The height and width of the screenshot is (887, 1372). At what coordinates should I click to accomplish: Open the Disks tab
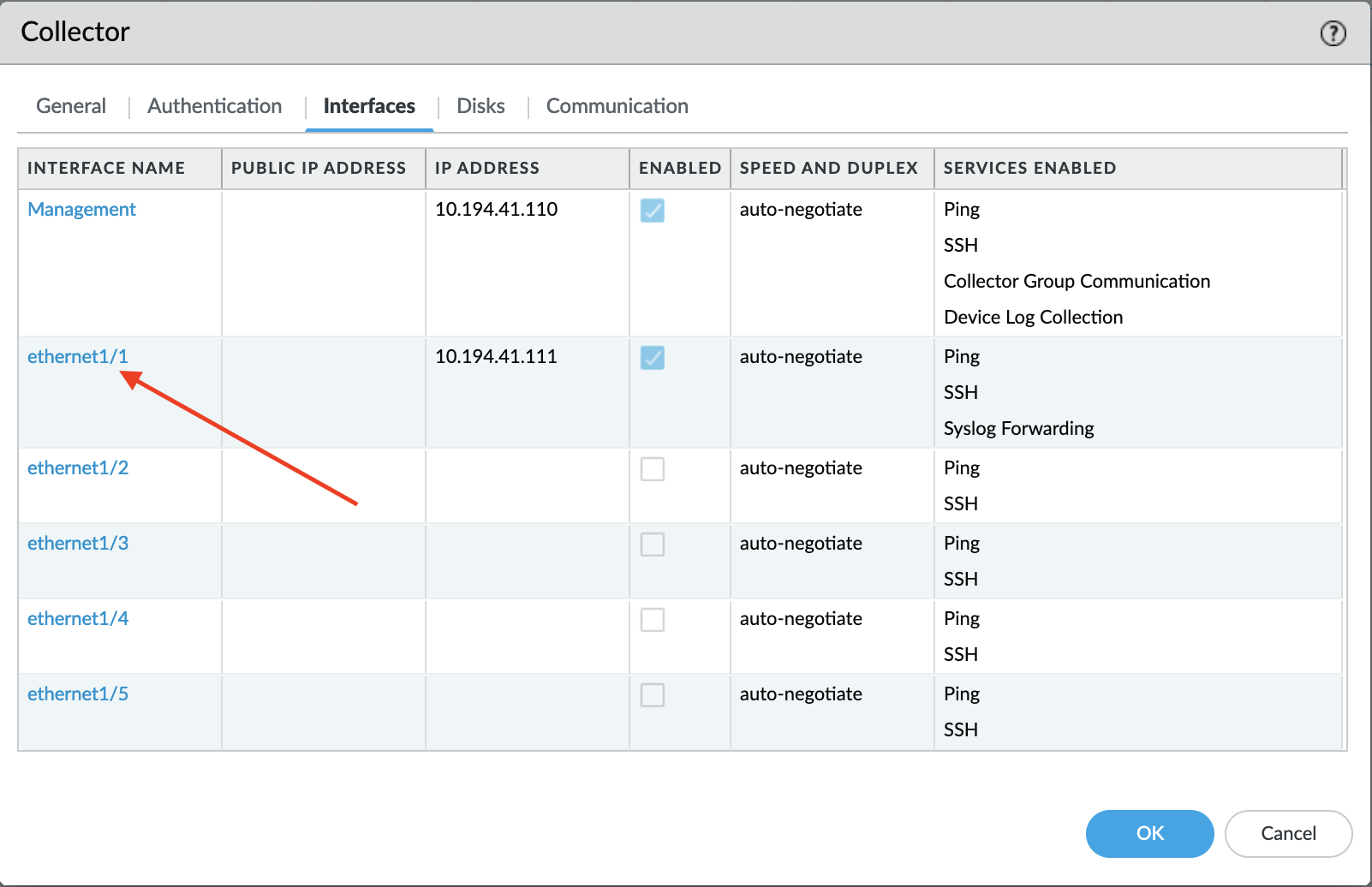click(x=480, y=105)
